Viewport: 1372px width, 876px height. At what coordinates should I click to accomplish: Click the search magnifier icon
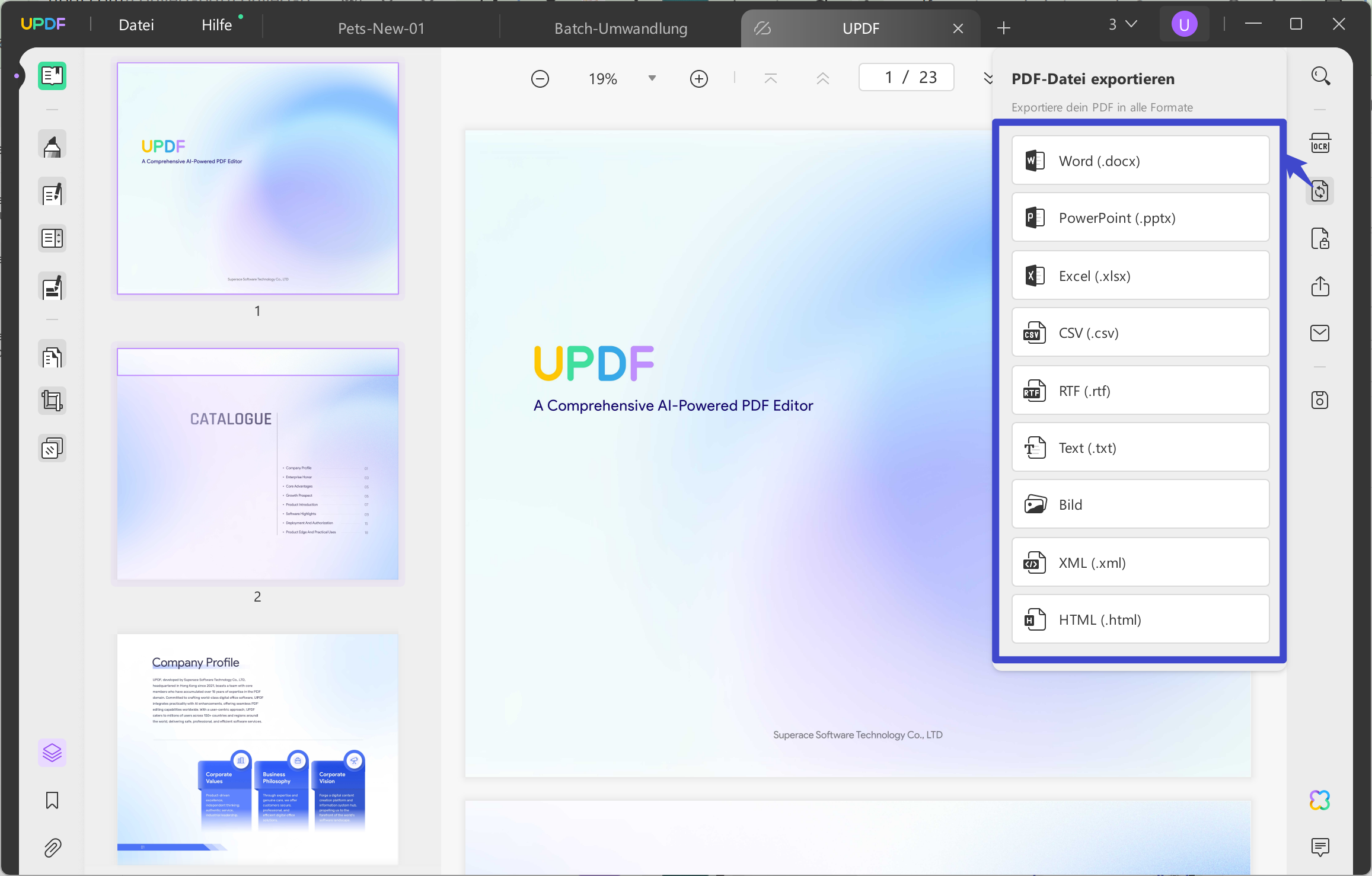pos(1320,76)
